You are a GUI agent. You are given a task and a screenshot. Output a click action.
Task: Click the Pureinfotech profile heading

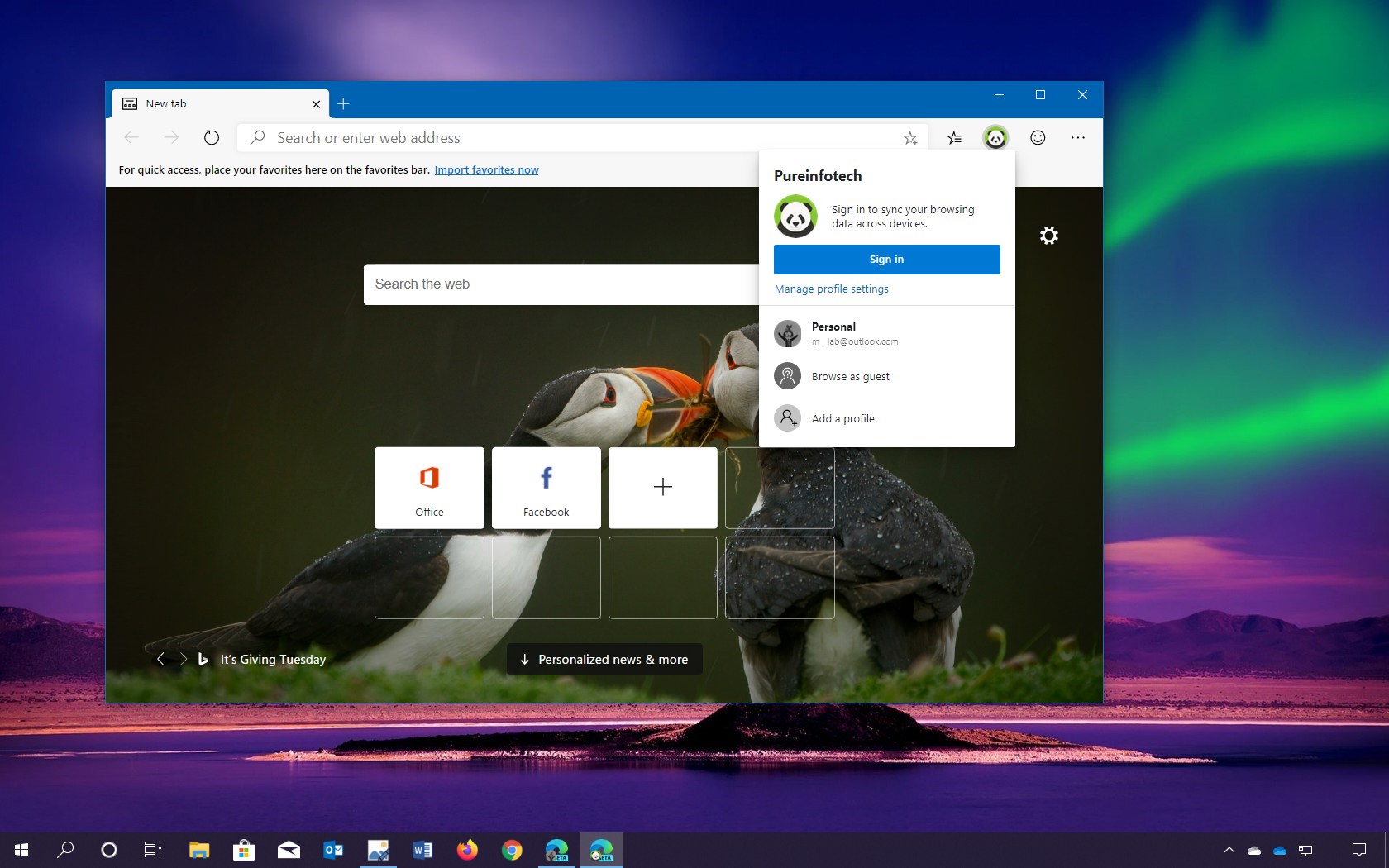coord(818,176)
